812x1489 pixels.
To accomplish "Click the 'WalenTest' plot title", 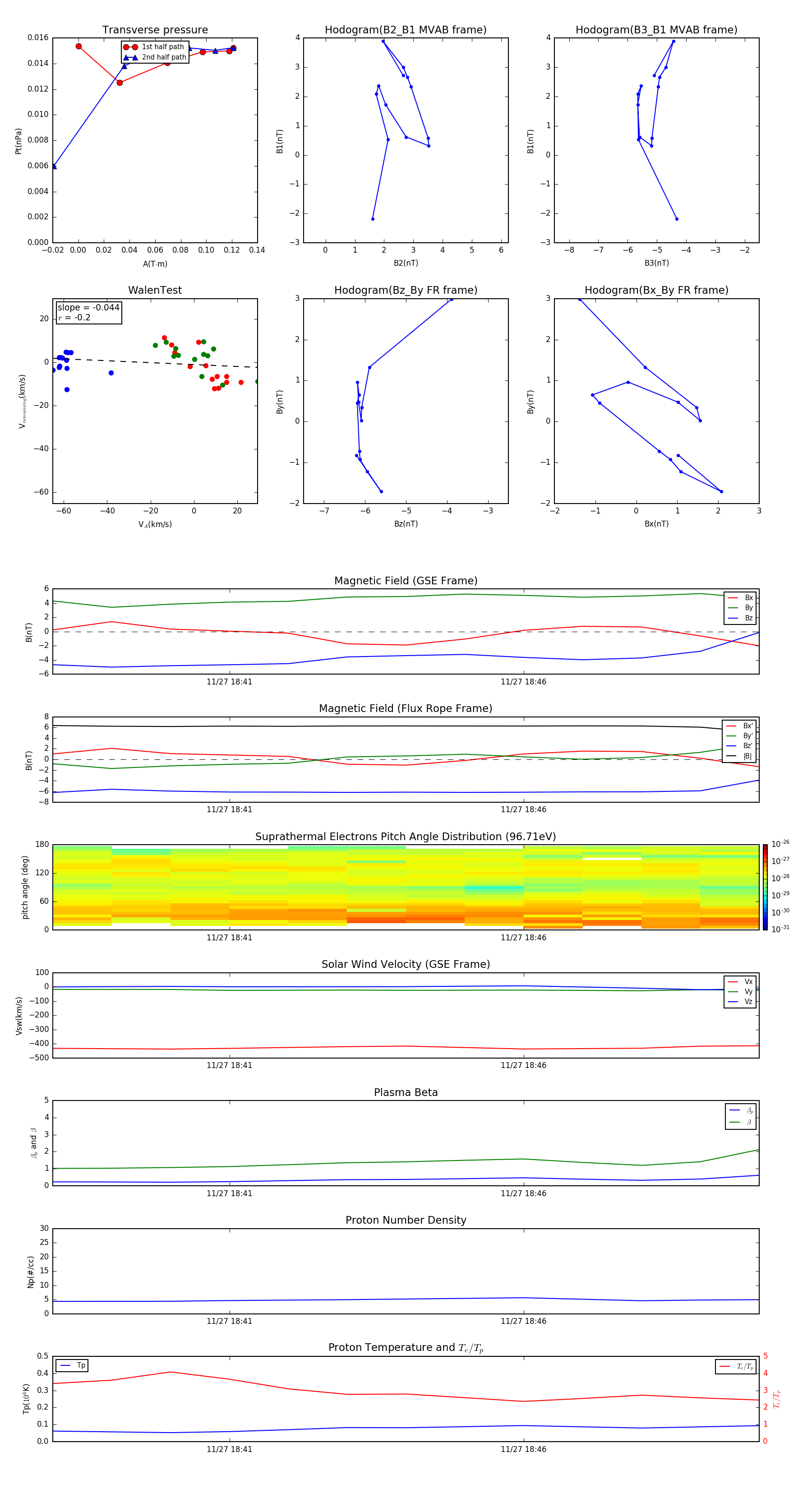I will pos(155,290).
